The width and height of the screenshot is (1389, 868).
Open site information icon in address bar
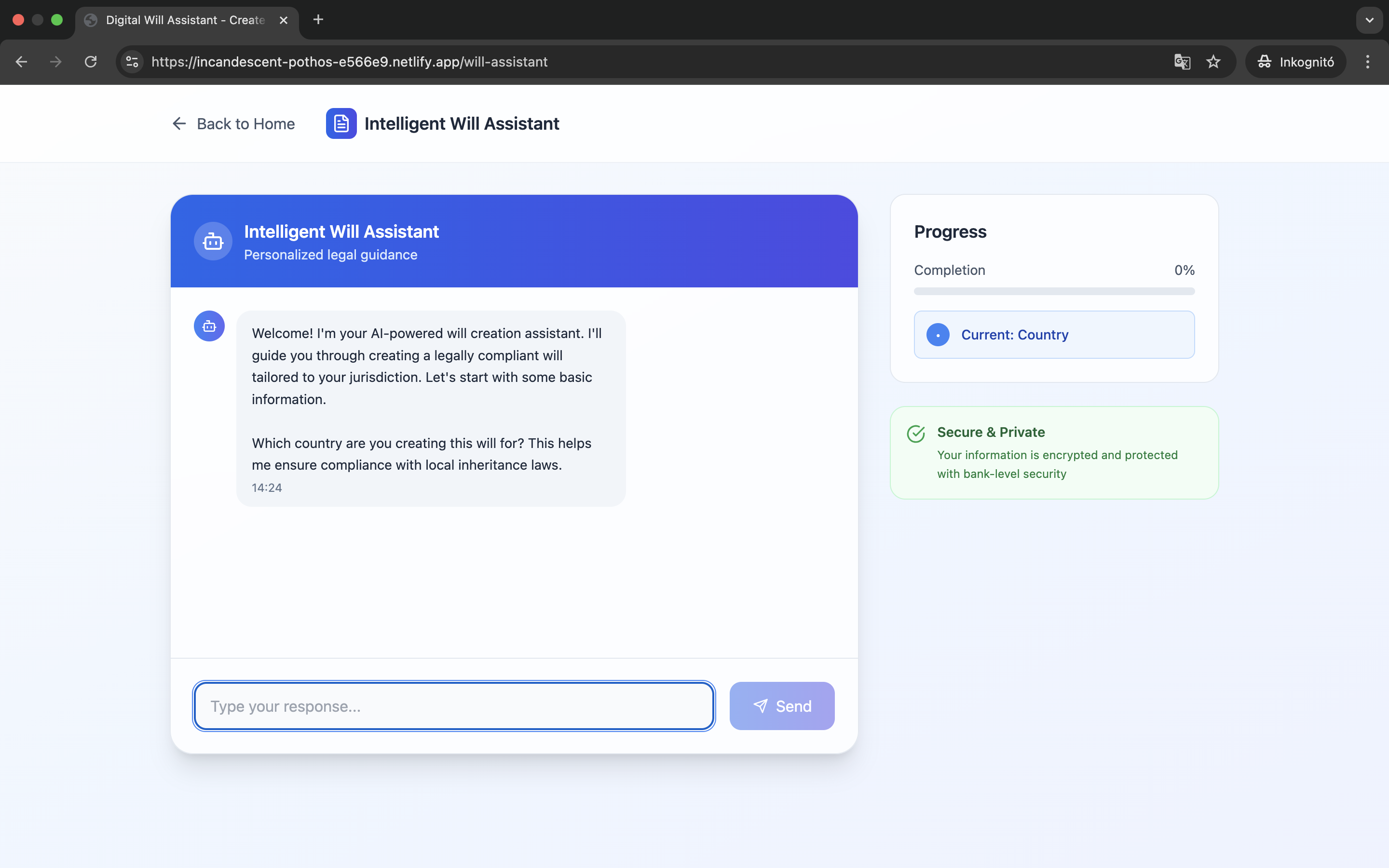coord(133,62)
